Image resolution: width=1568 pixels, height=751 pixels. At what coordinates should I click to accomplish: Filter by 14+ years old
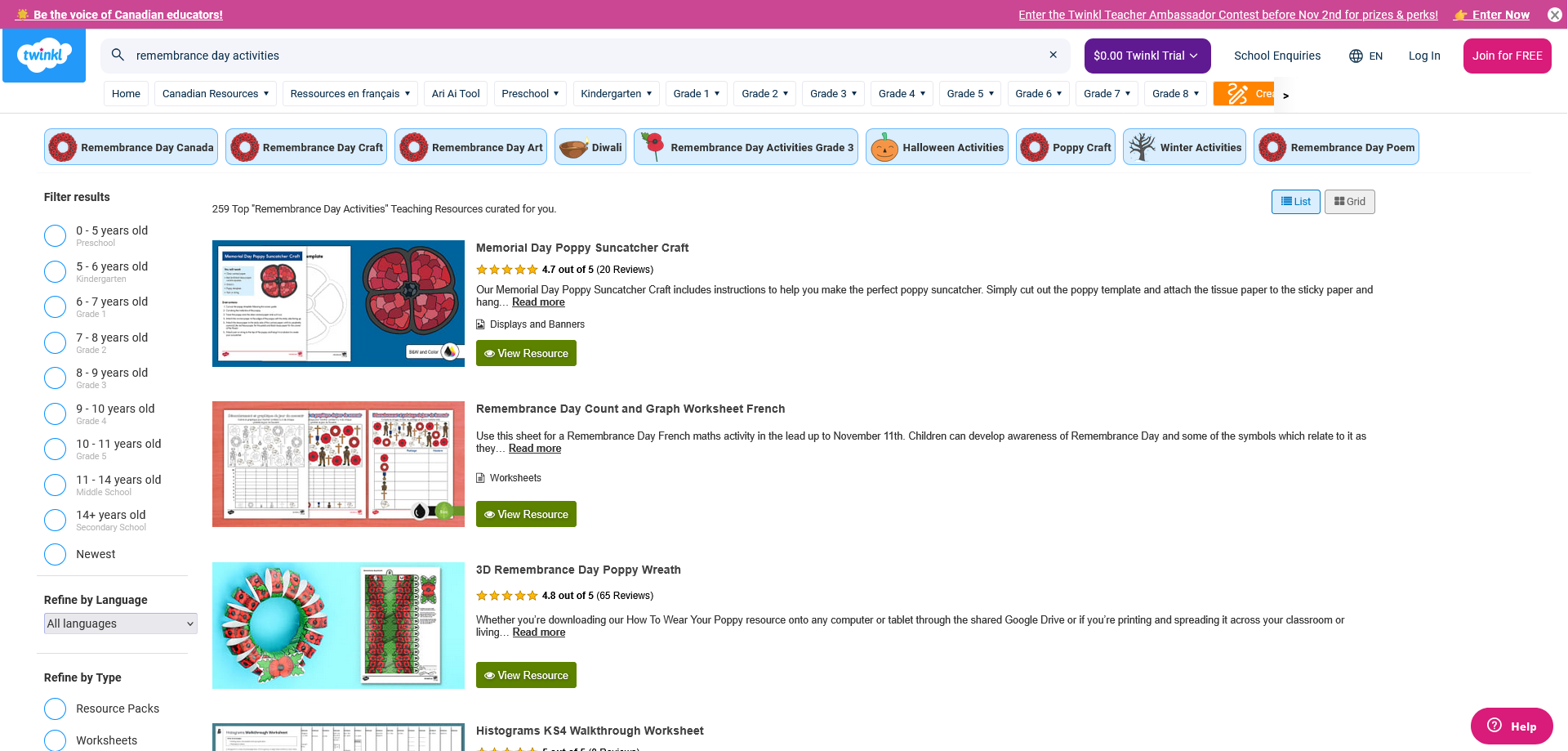(55, 521)
